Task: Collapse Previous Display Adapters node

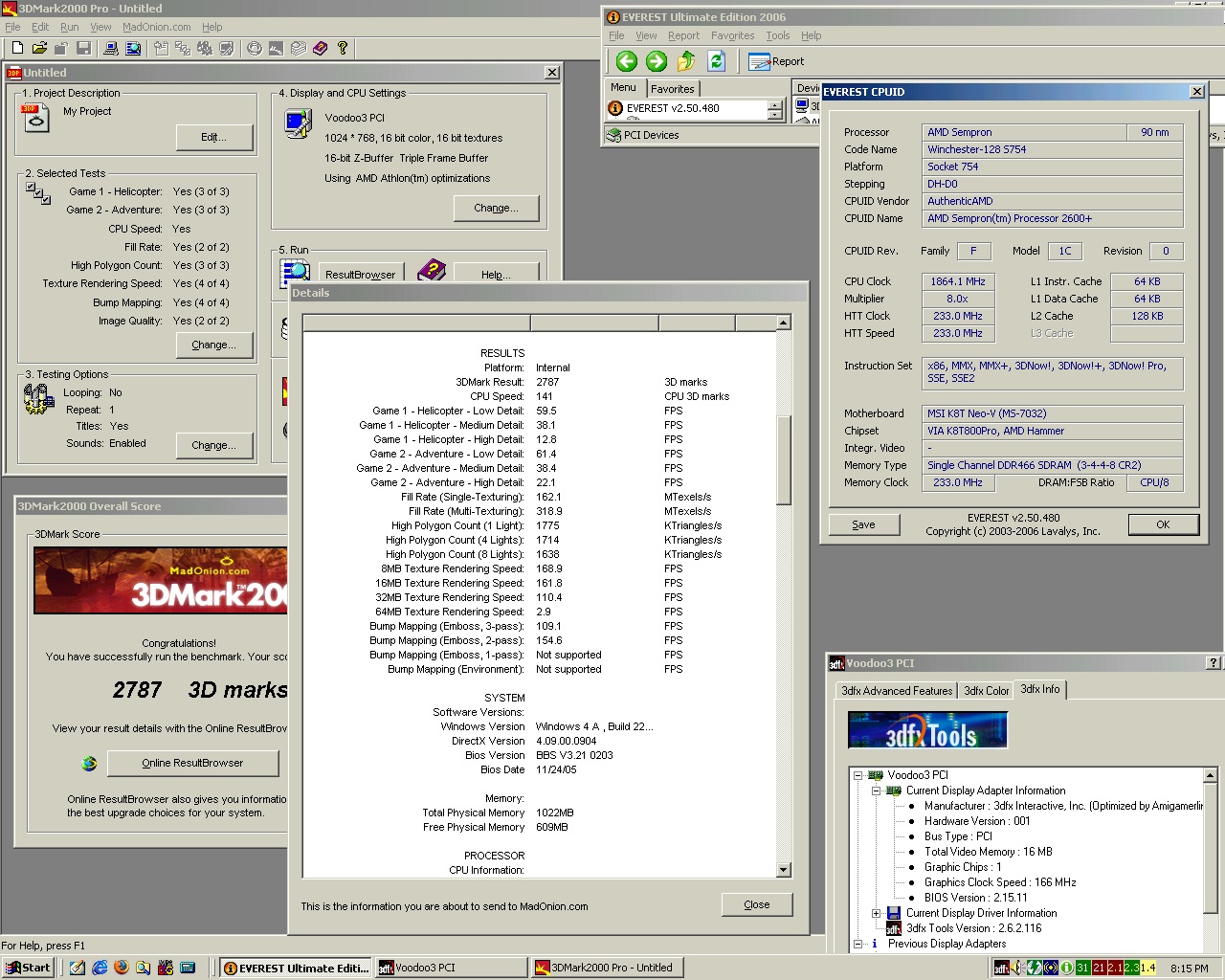Action: [x=858, y=944]
